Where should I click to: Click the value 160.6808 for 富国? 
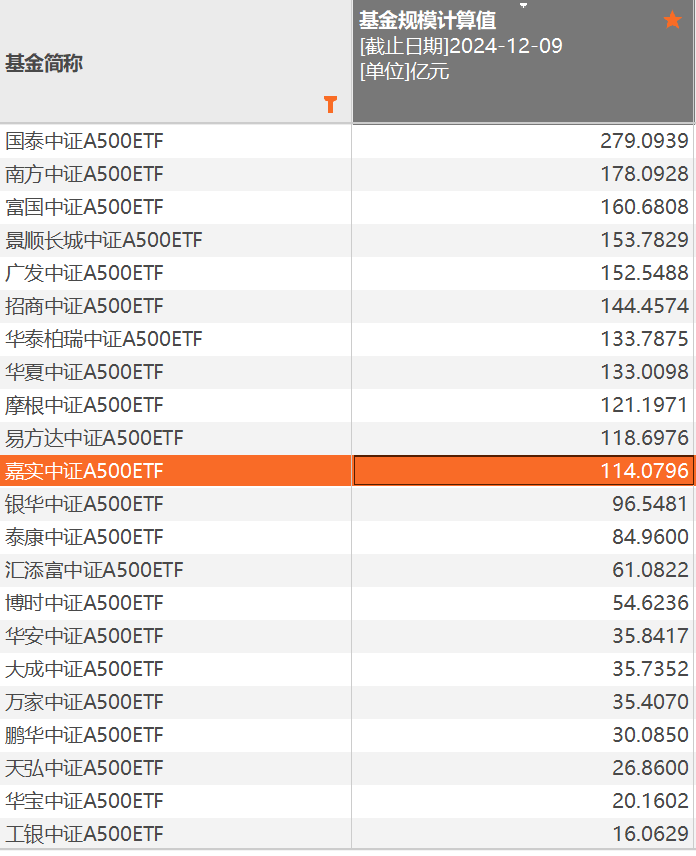[644, 207]
